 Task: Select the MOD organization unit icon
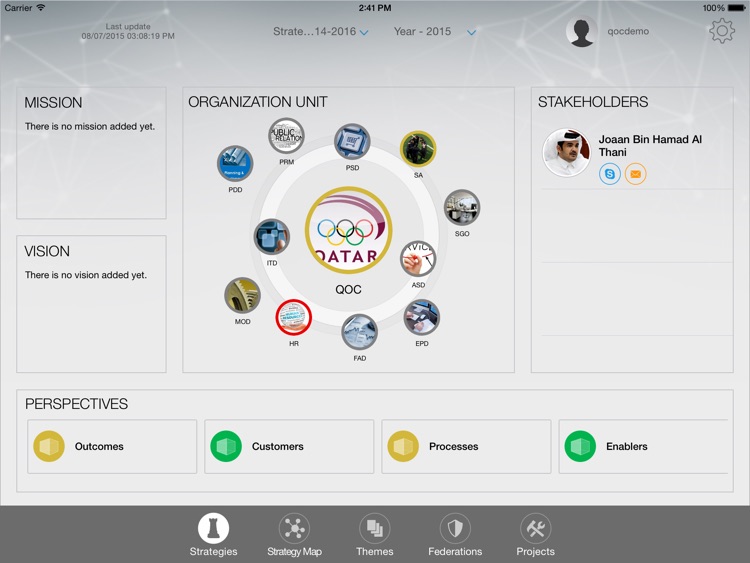[243, 296]
